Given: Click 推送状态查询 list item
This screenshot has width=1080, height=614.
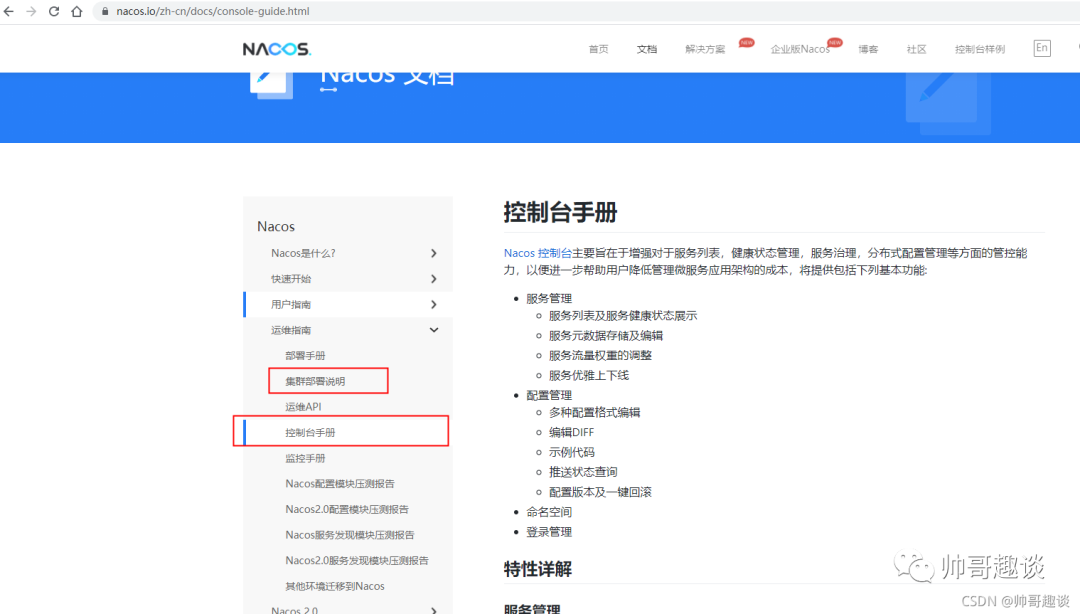Looking at the screenshot, I should pos(583,472).
